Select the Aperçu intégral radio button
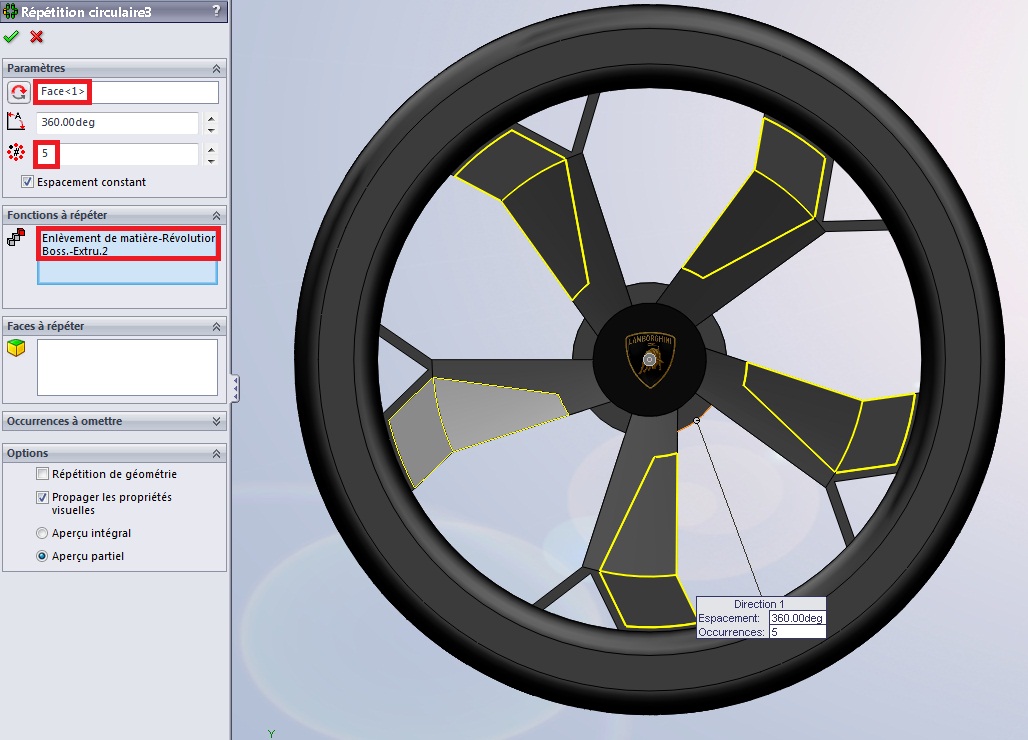The height and width of the screenshot is (740, 1028). point(42,533)
